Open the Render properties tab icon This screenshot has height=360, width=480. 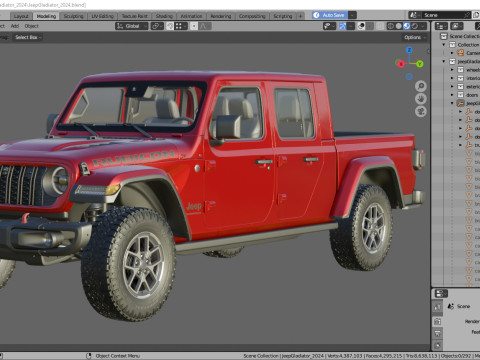click(x=437, y=321)
